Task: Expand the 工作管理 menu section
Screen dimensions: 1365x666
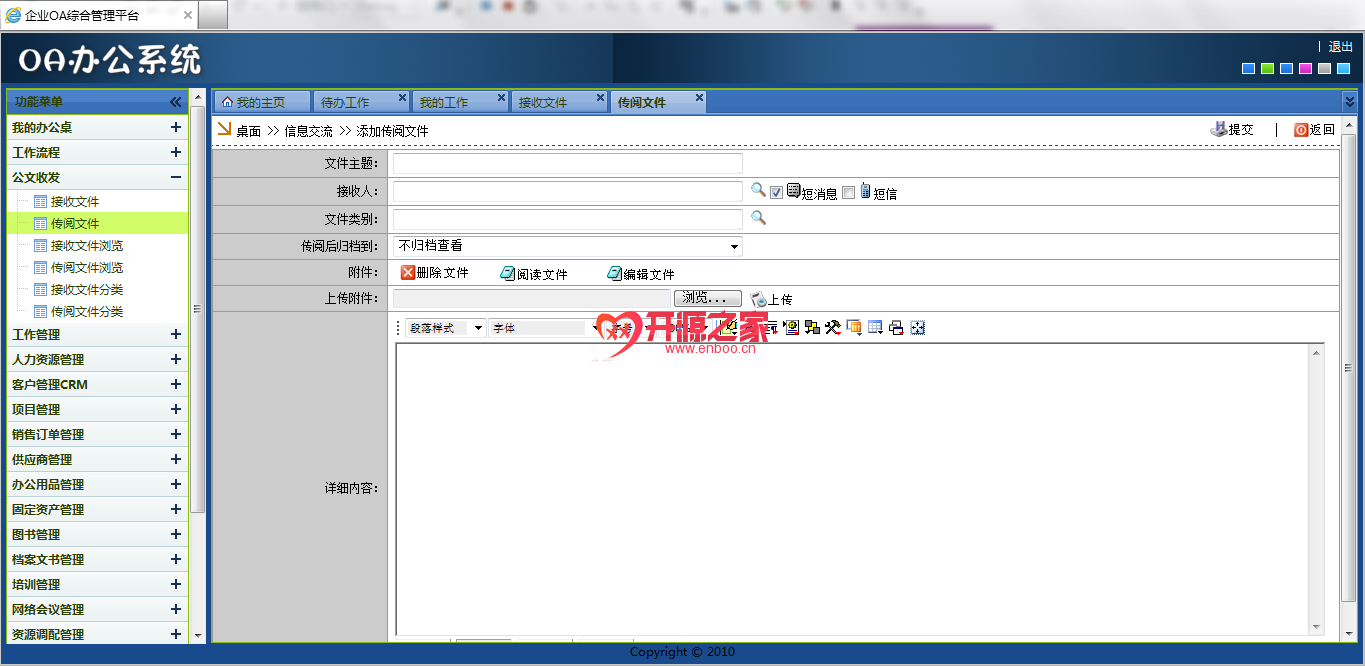Action: point(176,334)
